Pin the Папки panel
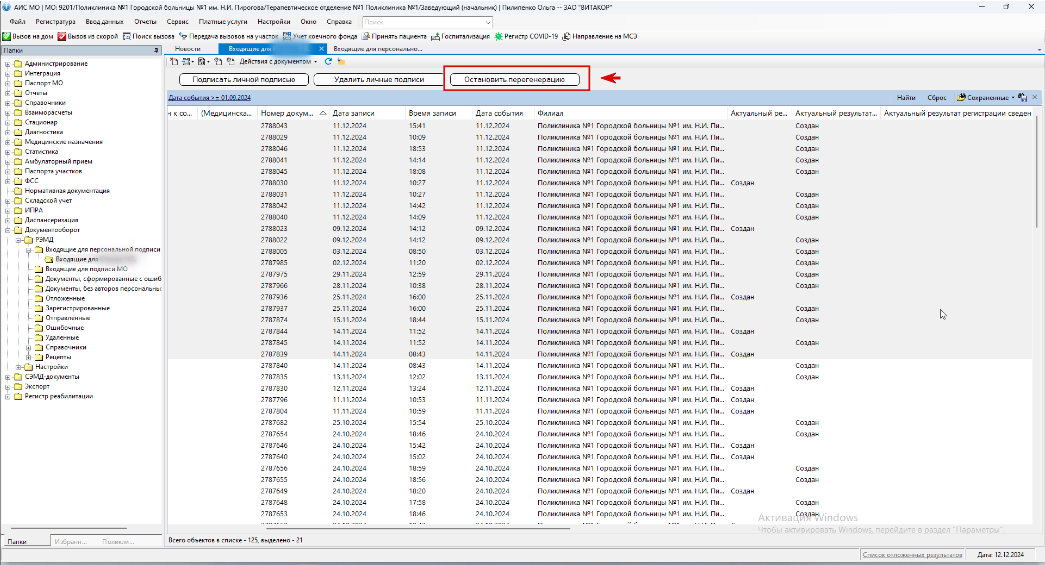The image size is (1045, 565). point(156,51)
